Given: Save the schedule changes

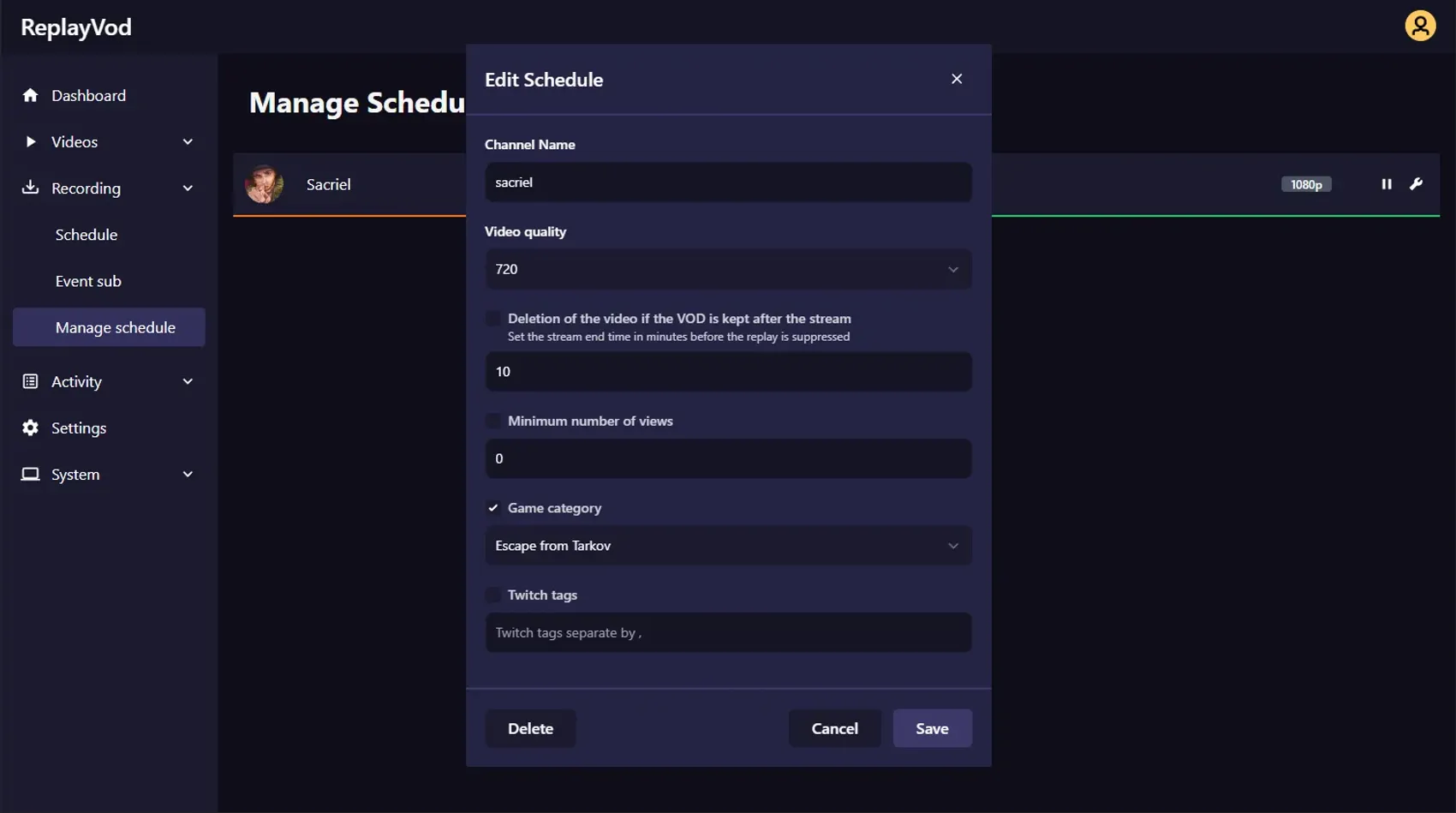Looking at the screenshot, I should pyautogui.click(x=932, y=728).
